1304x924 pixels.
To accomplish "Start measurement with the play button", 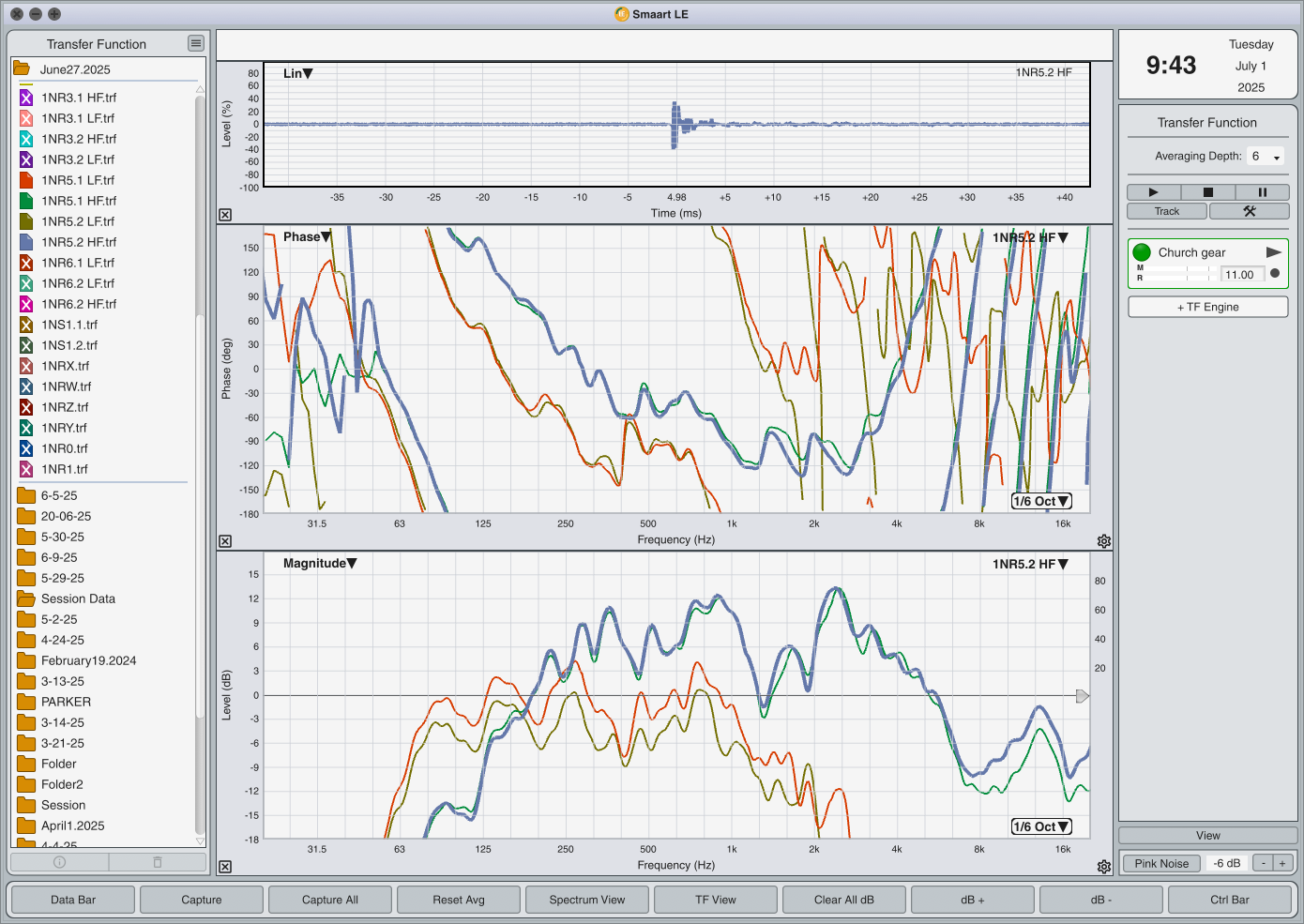I will pos(1153,192).
